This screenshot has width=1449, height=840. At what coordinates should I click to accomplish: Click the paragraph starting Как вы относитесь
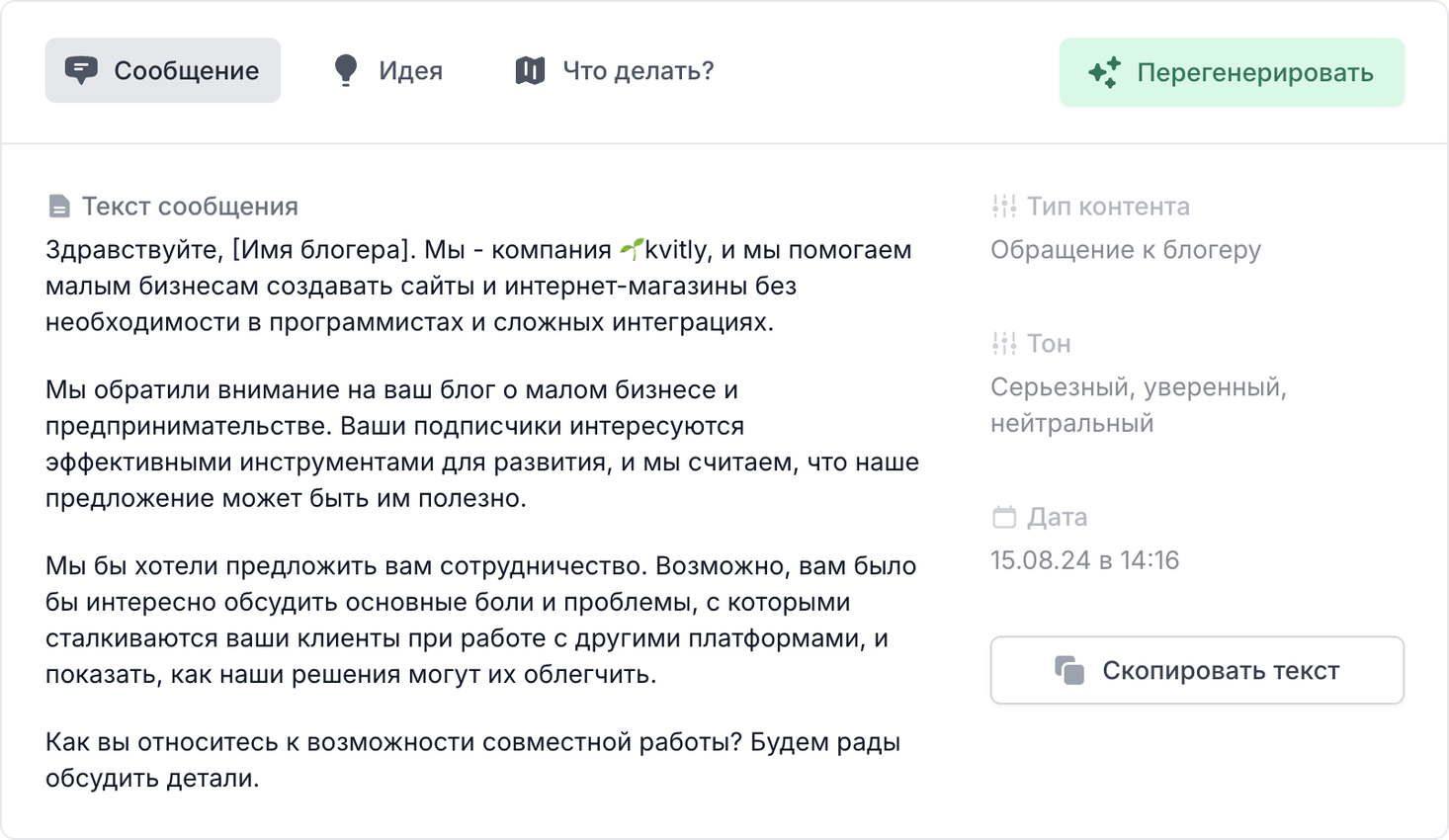click(473, 760)
